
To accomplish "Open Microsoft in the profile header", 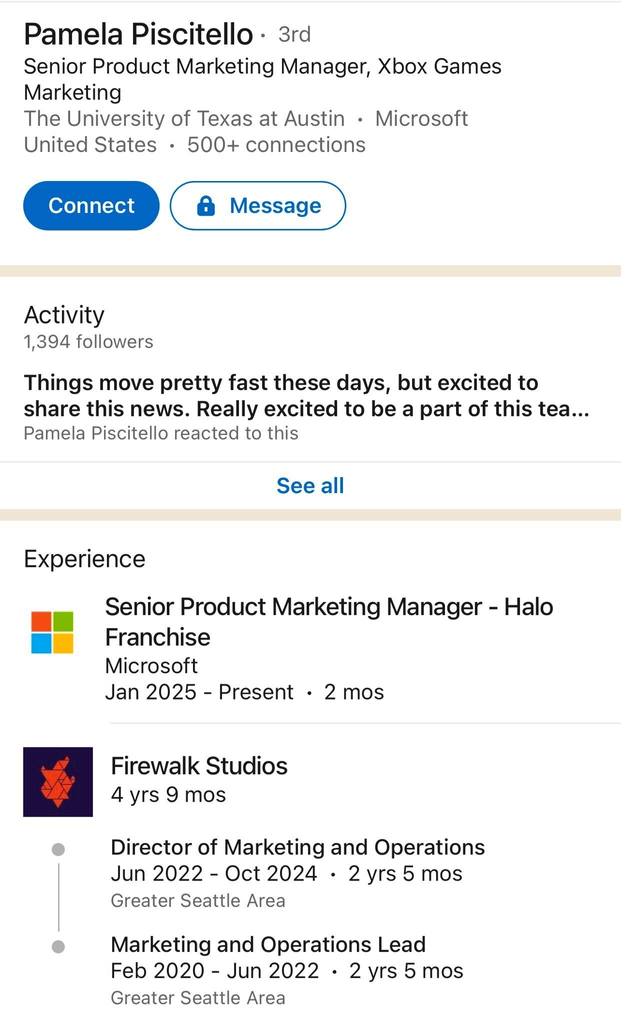I will (x=421, y=118).
